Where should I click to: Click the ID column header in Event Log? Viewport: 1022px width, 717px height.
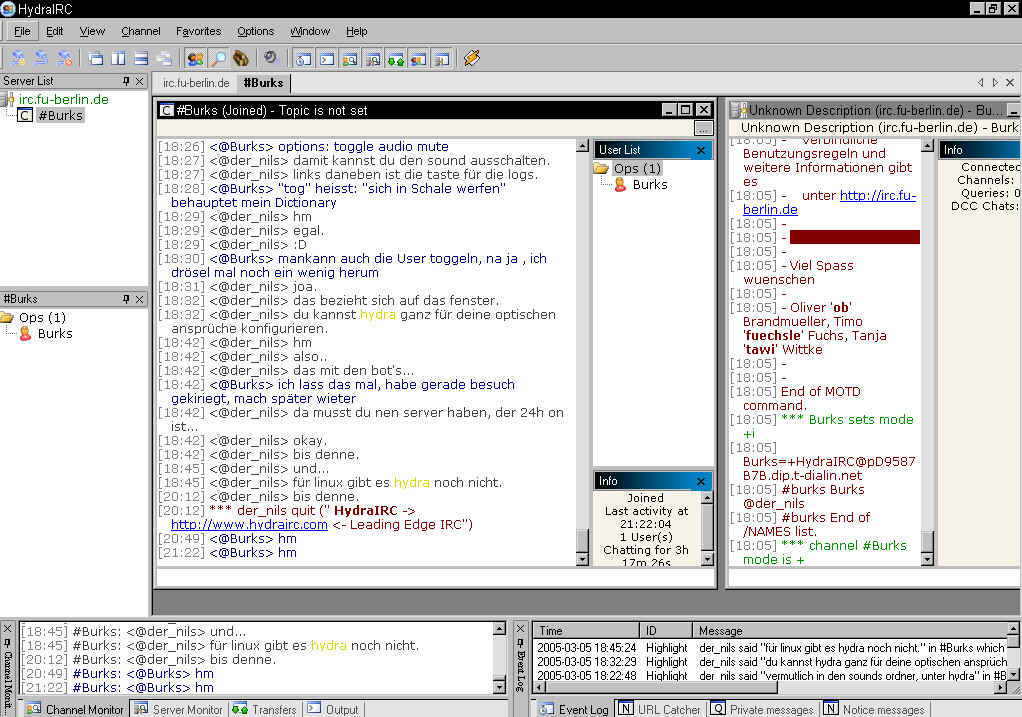point(665,630)
